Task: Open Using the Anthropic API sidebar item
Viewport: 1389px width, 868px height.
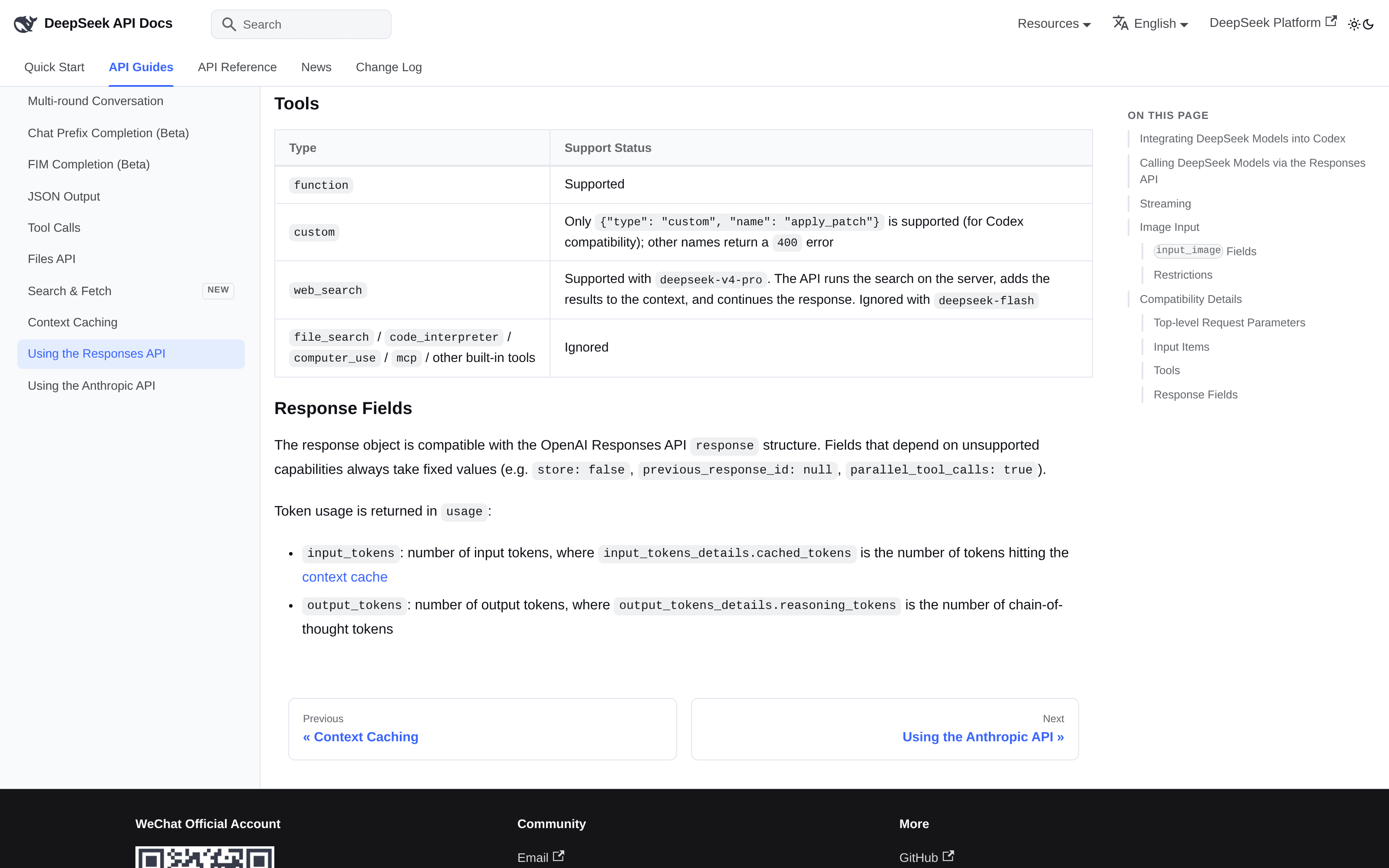Action: (131, 386)
